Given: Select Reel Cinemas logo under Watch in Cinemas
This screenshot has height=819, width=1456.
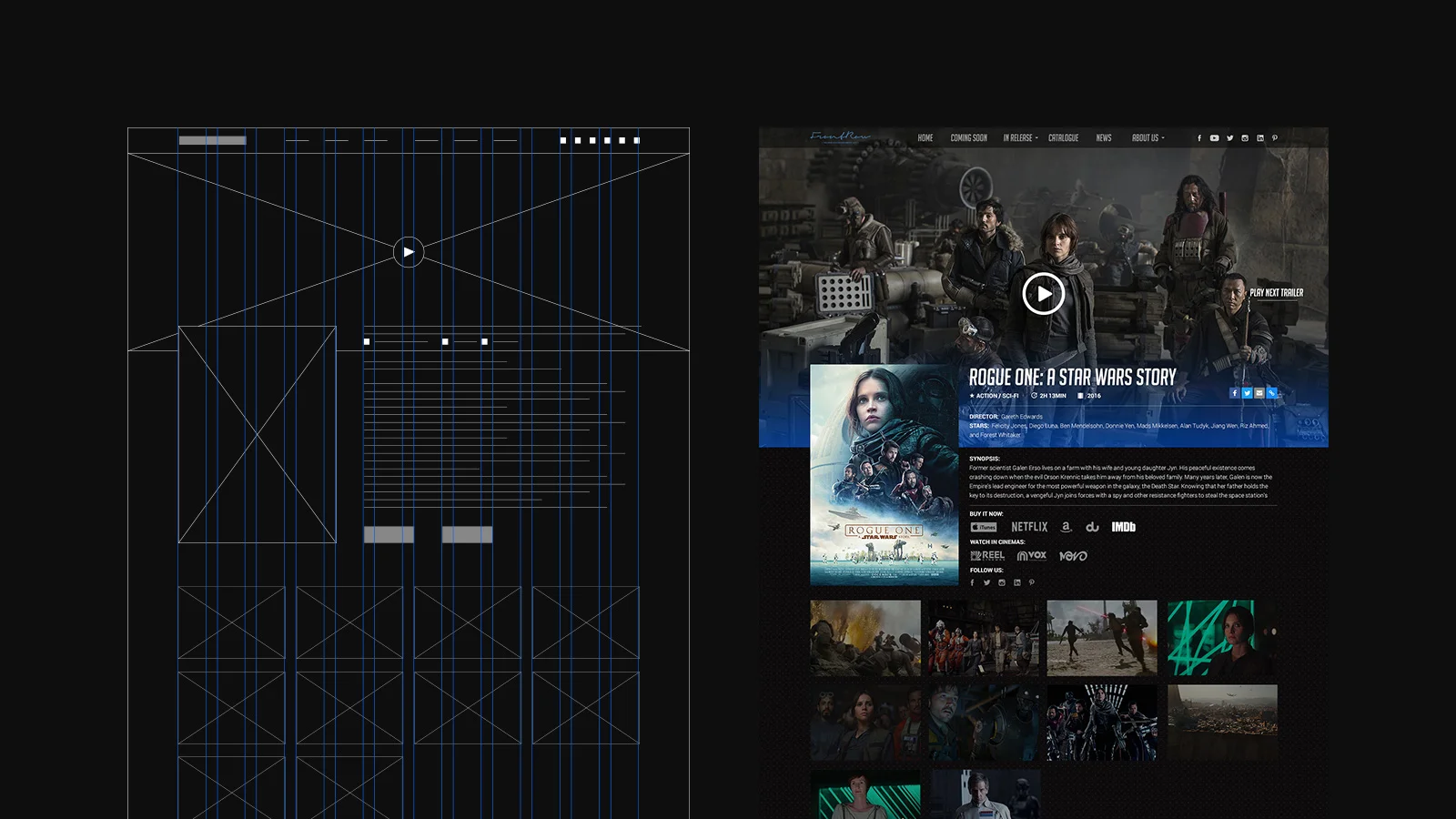Looking at the screenshot, I should click(987, 555).
